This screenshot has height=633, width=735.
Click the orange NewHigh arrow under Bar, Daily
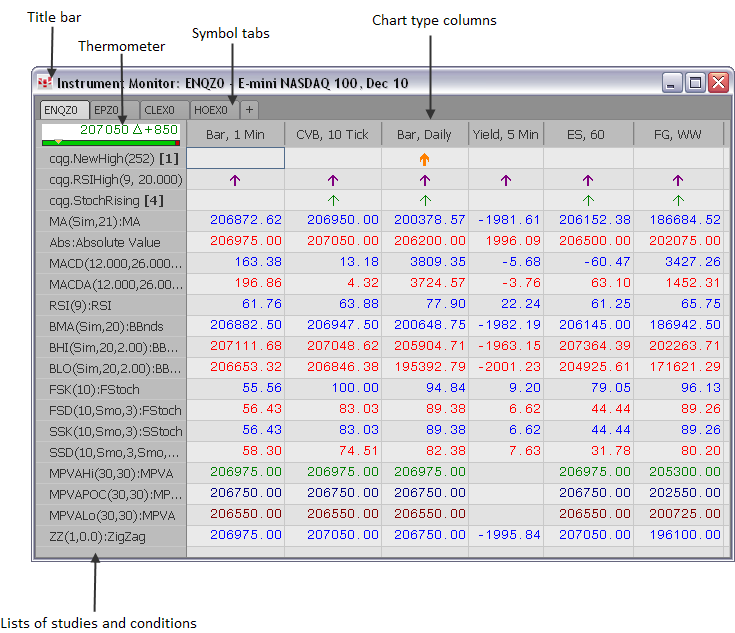pos(425,158)
